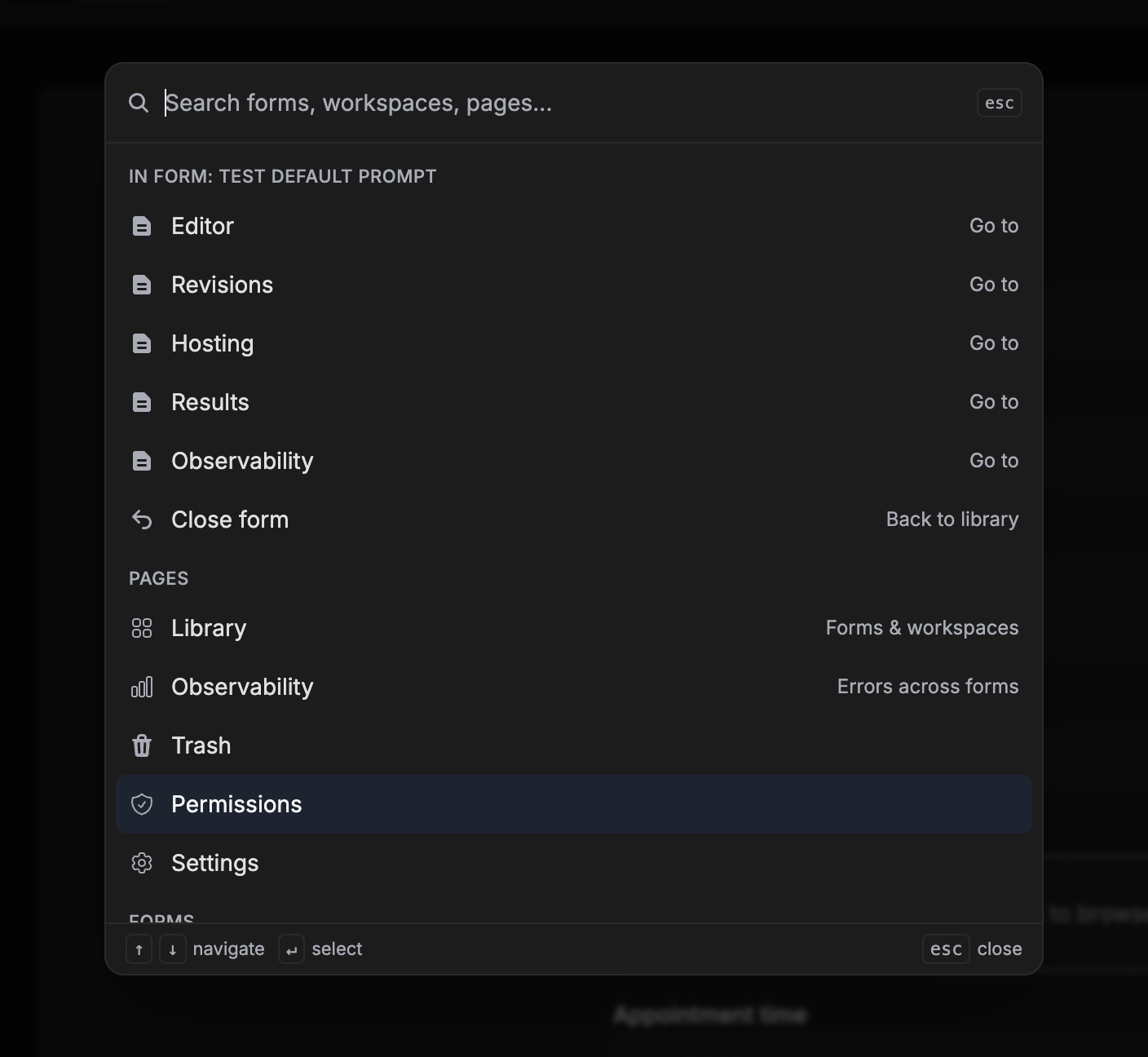The width and height of the screenshot is (1148, 1057).
Task: Click the Close form return-arrow icon
Action: coord(142,520)
